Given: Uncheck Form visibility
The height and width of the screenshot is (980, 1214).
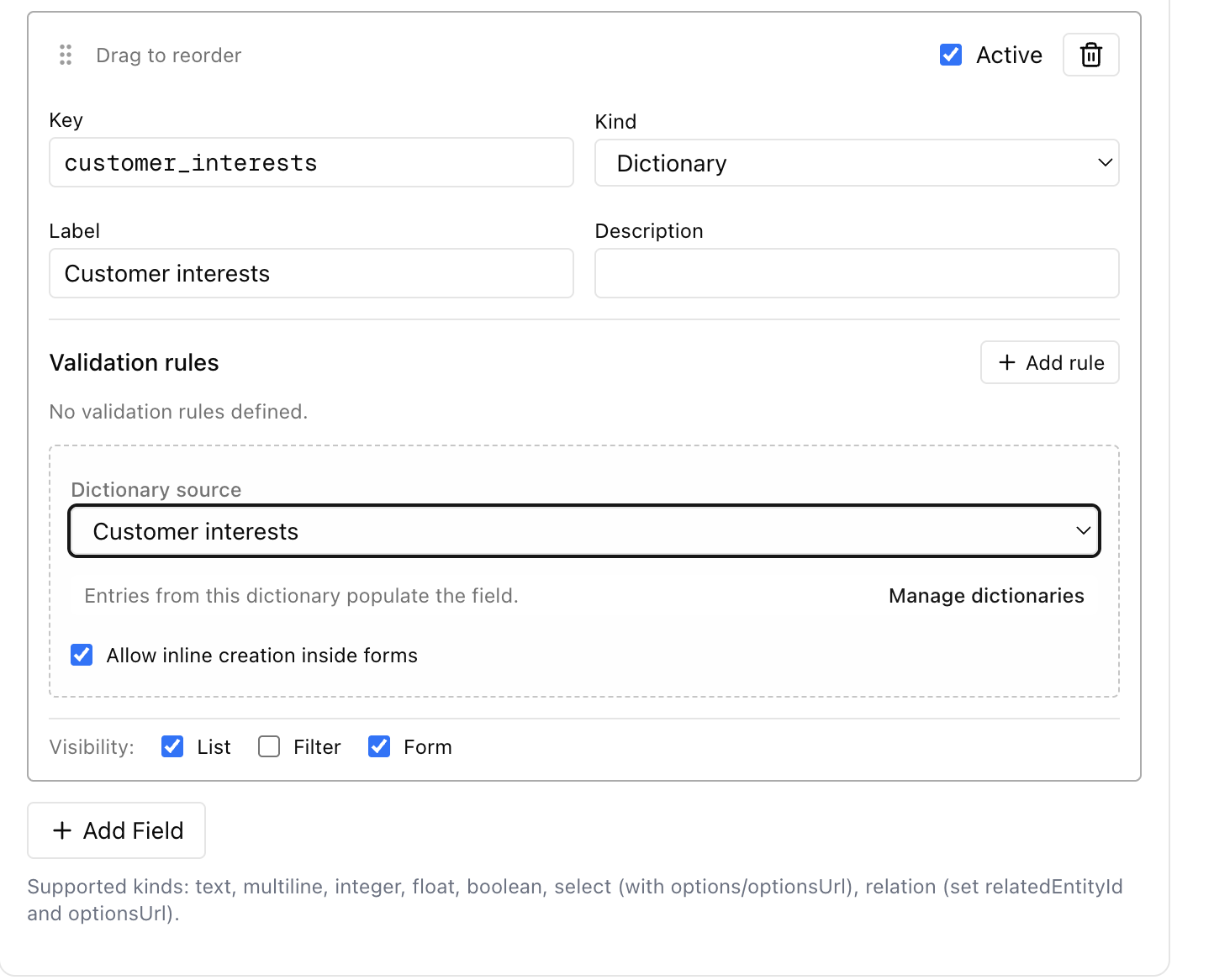Looking at the screenshot, I should click(379, 746).
